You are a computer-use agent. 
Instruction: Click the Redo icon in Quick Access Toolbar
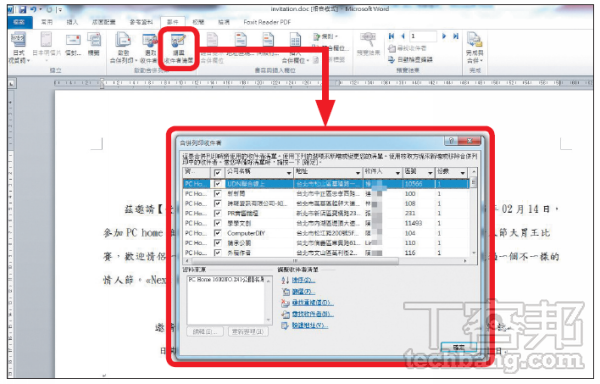click(49, 9)
